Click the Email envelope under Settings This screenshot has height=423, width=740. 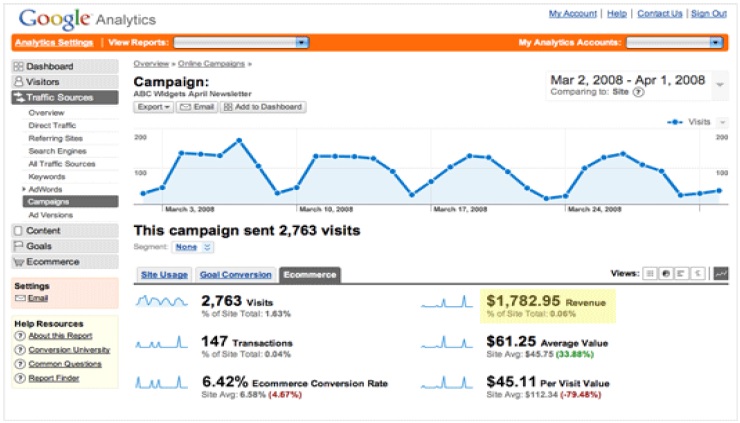pos(20,298)
